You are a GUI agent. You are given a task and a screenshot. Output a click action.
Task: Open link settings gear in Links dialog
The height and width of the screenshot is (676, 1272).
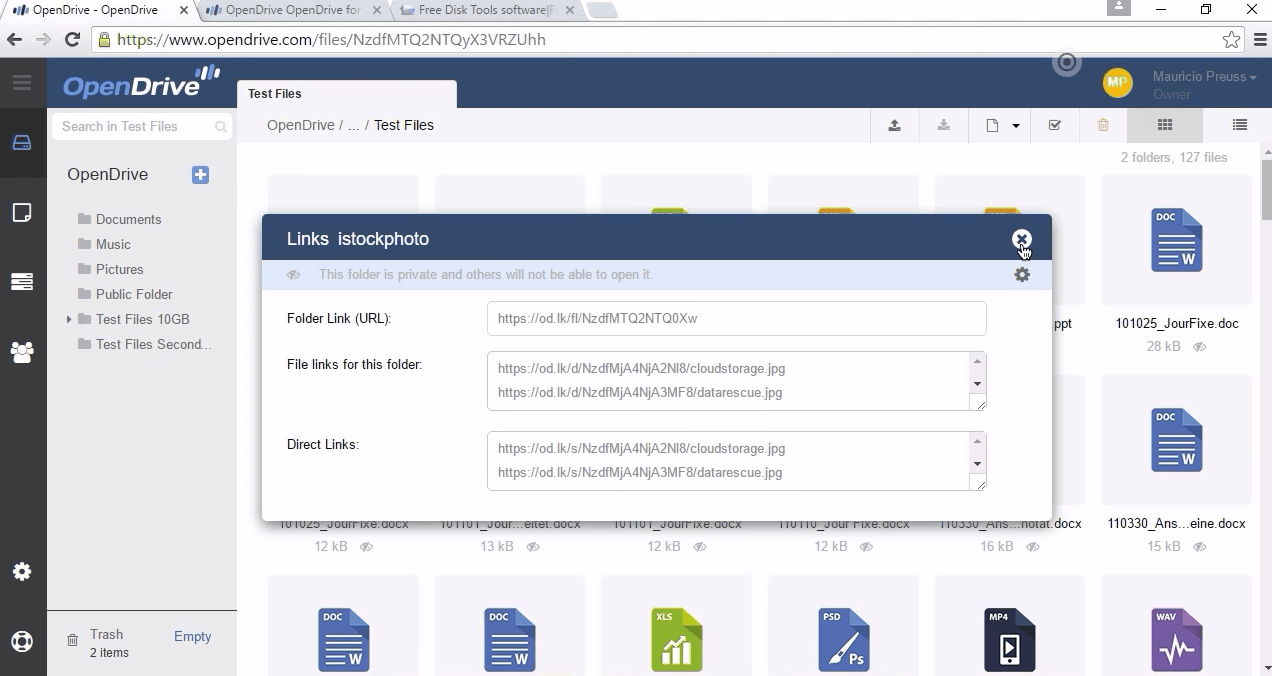(x=1021, y=274)
